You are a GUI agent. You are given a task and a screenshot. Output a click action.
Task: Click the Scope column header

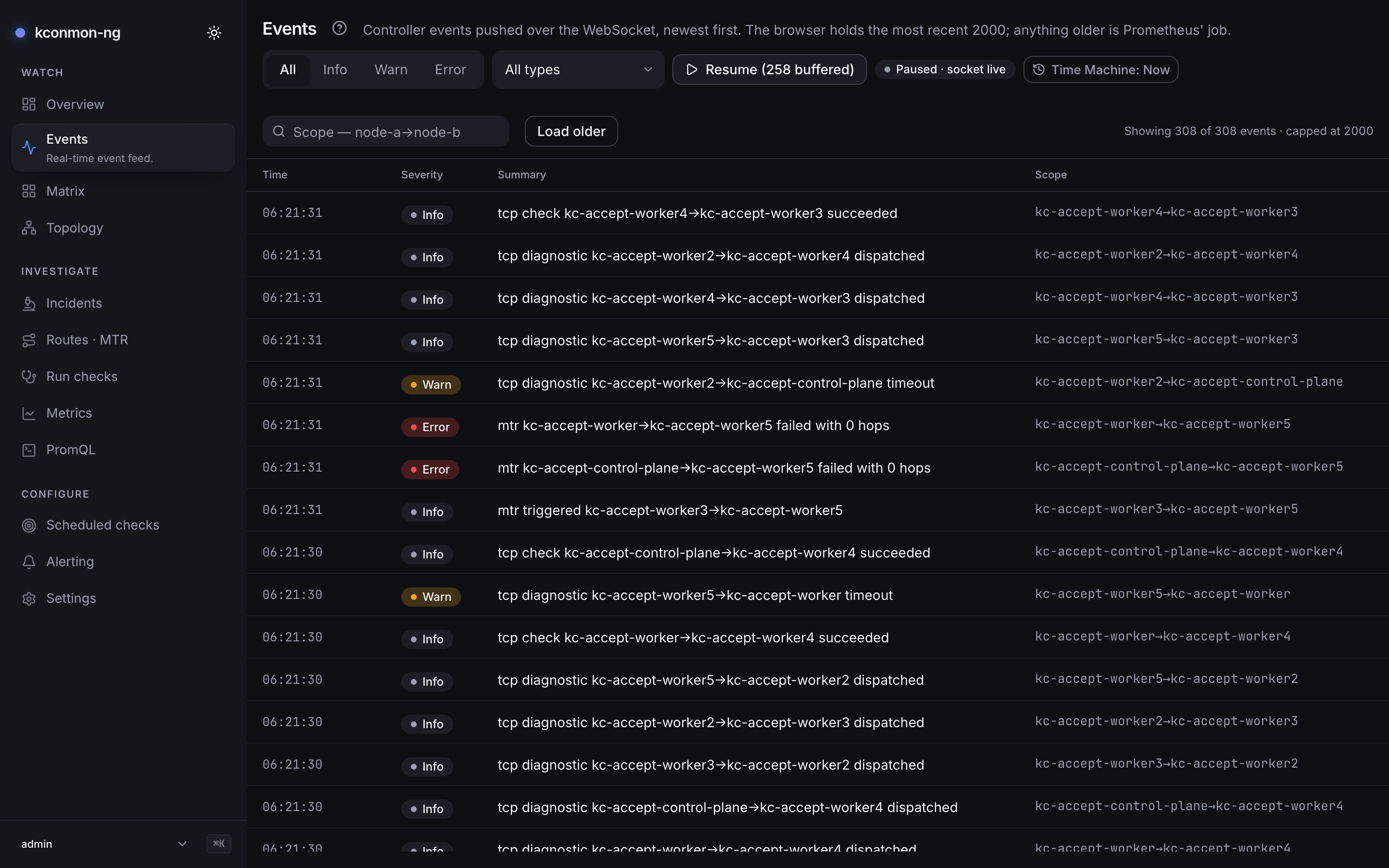pyautogui.click(x=1050, y=175)
